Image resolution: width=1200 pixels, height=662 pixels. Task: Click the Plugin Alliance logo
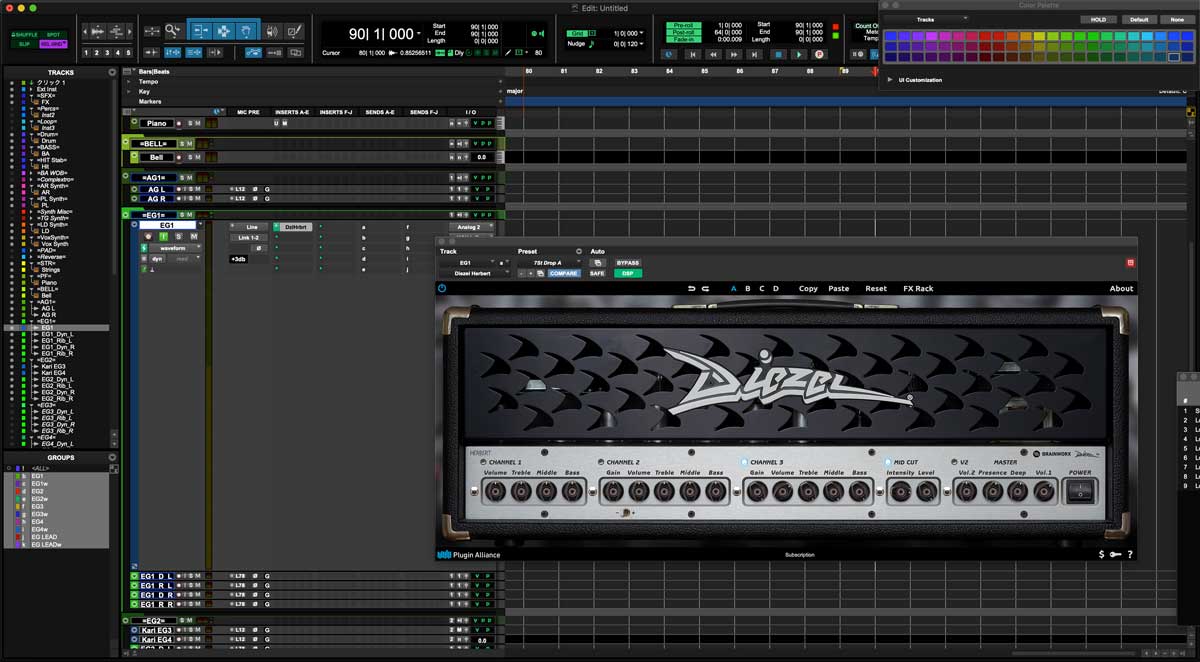[468, 555]
